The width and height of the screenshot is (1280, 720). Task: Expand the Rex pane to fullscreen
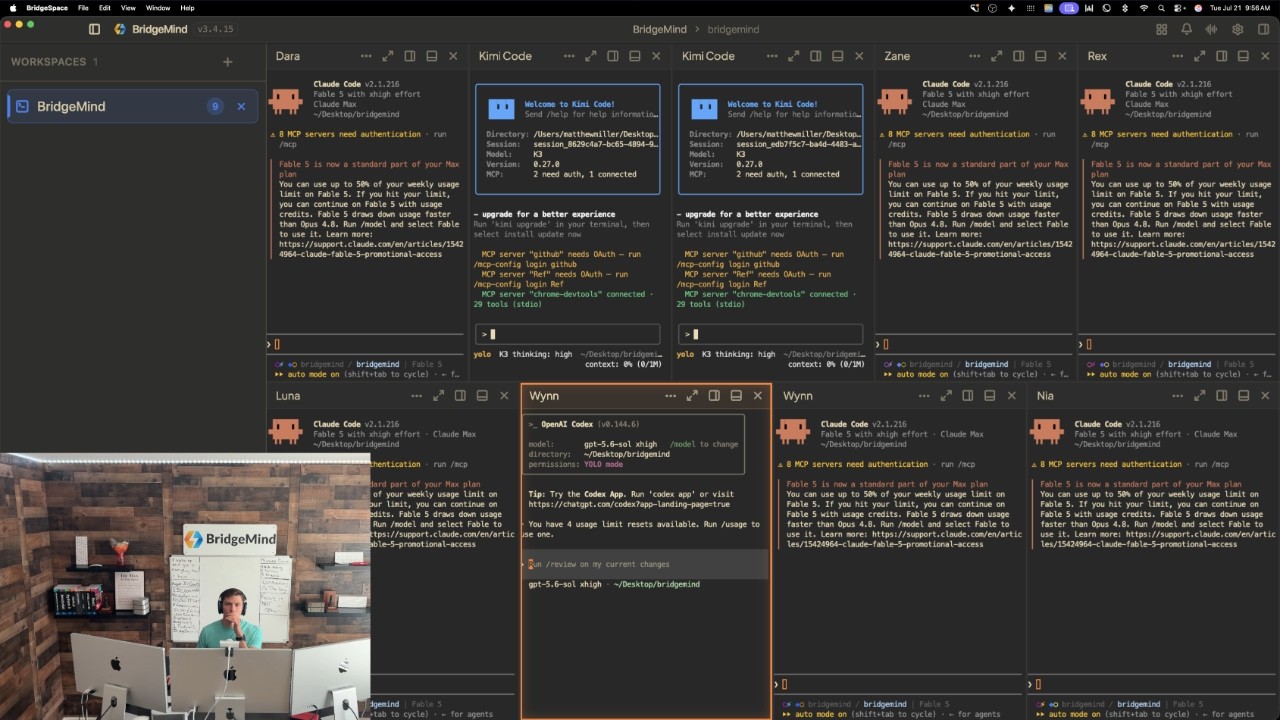click(1200, 56)
